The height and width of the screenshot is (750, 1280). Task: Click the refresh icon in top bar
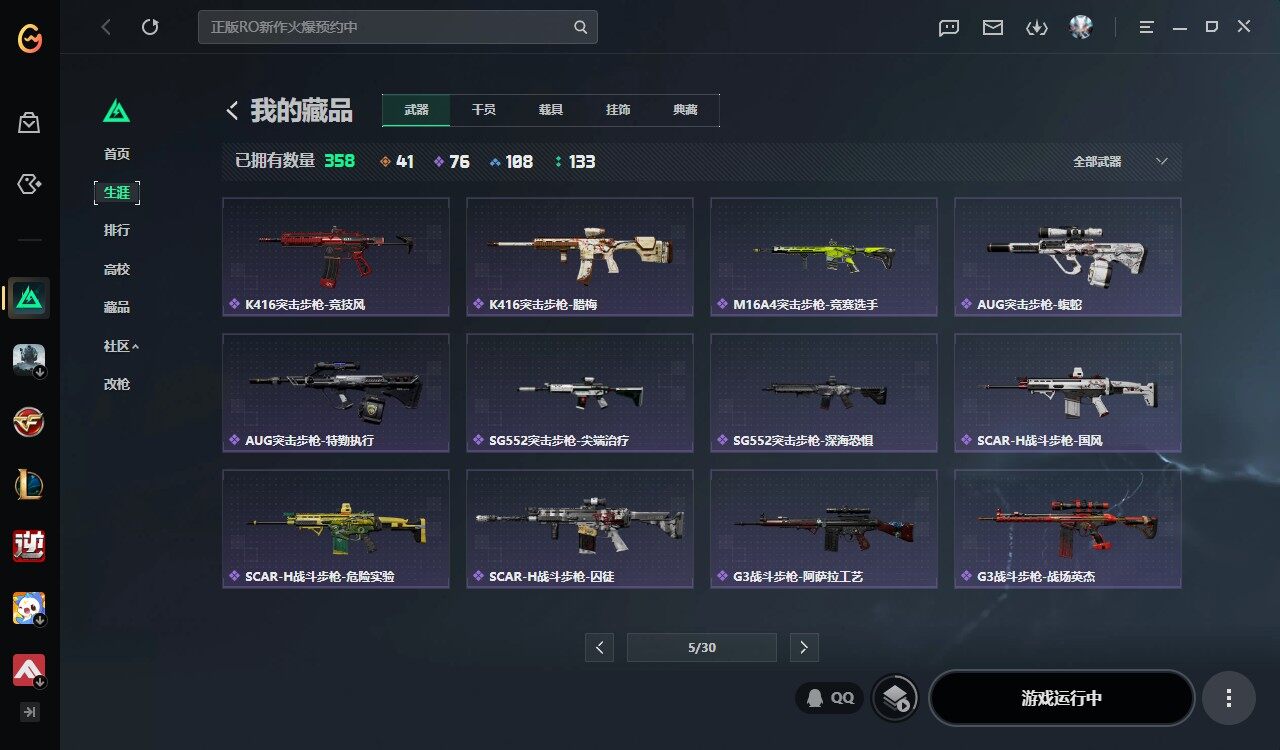[150, 27]
